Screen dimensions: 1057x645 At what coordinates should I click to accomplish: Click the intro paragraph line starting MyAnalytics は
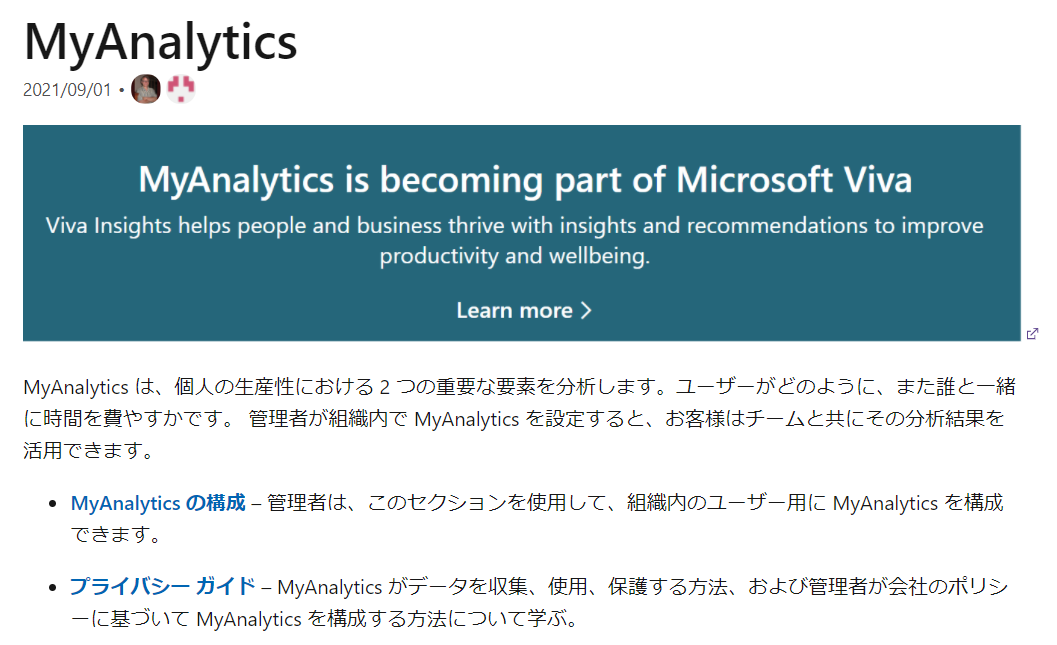point(519,386)
